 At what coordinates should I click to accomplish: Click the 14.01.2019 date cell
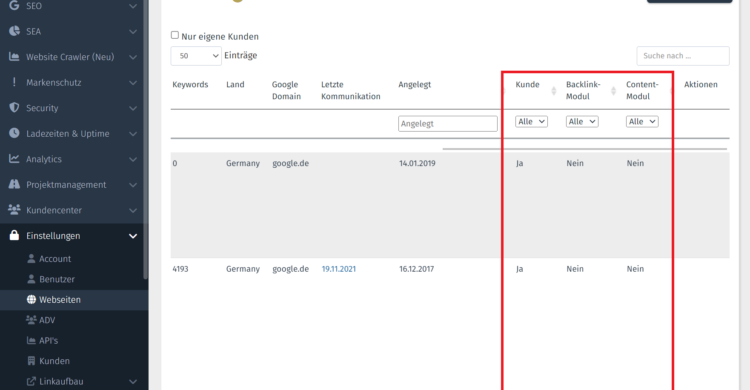click(x=417, y=163)
